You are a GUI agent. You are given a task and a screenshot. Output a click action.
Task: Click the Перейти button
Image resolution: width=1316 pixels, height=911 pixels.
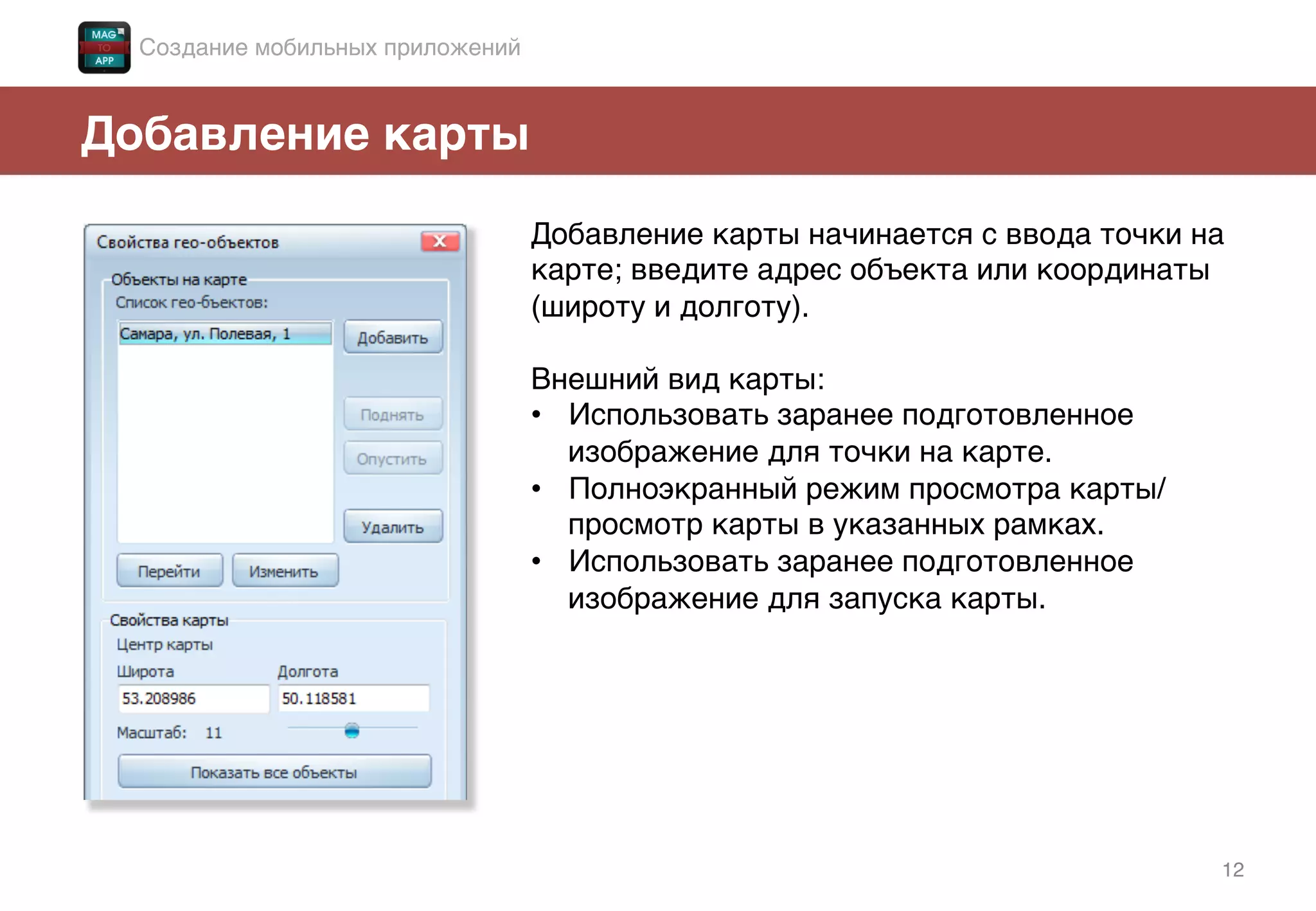point(170,570)
